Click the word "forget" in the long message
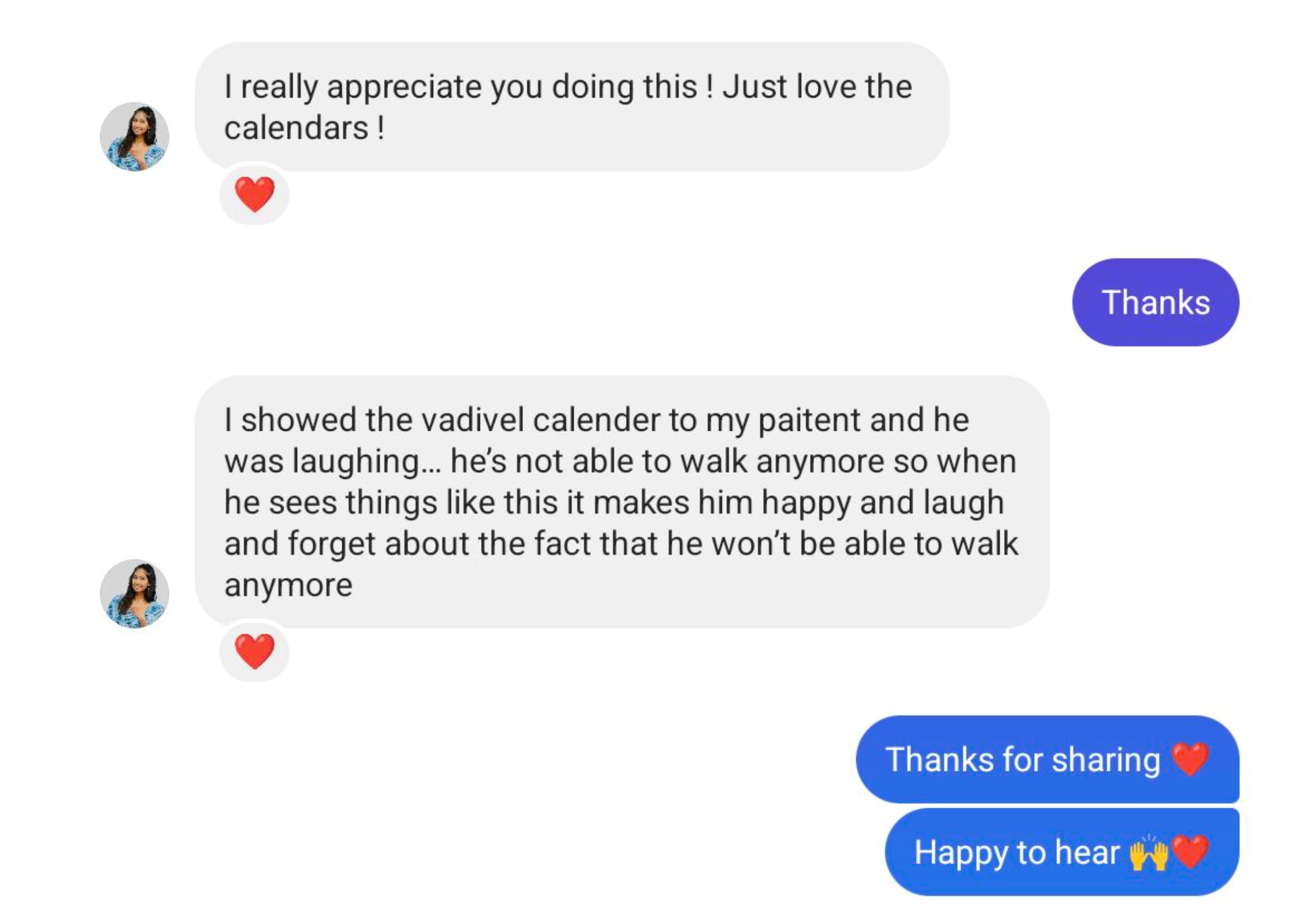 [x=331, y=544]
